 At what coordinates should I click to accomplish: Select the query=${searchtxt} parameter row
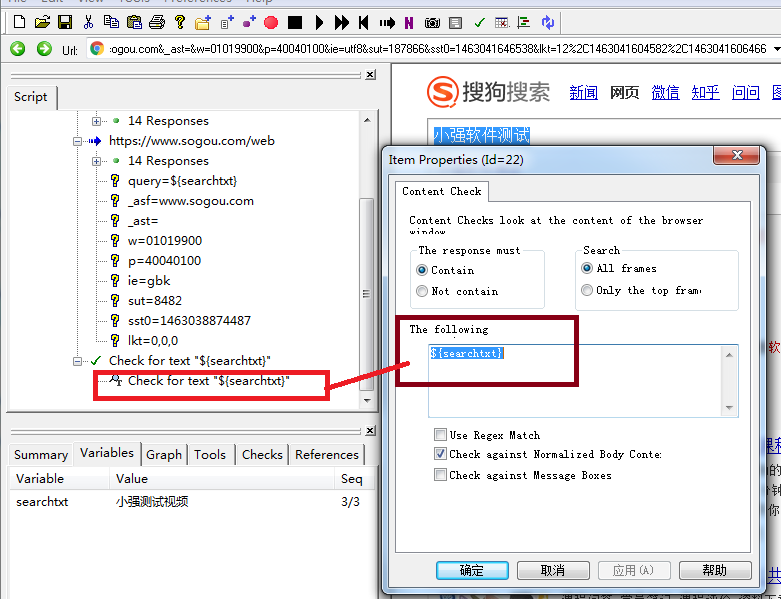click(x=182, y=181)
